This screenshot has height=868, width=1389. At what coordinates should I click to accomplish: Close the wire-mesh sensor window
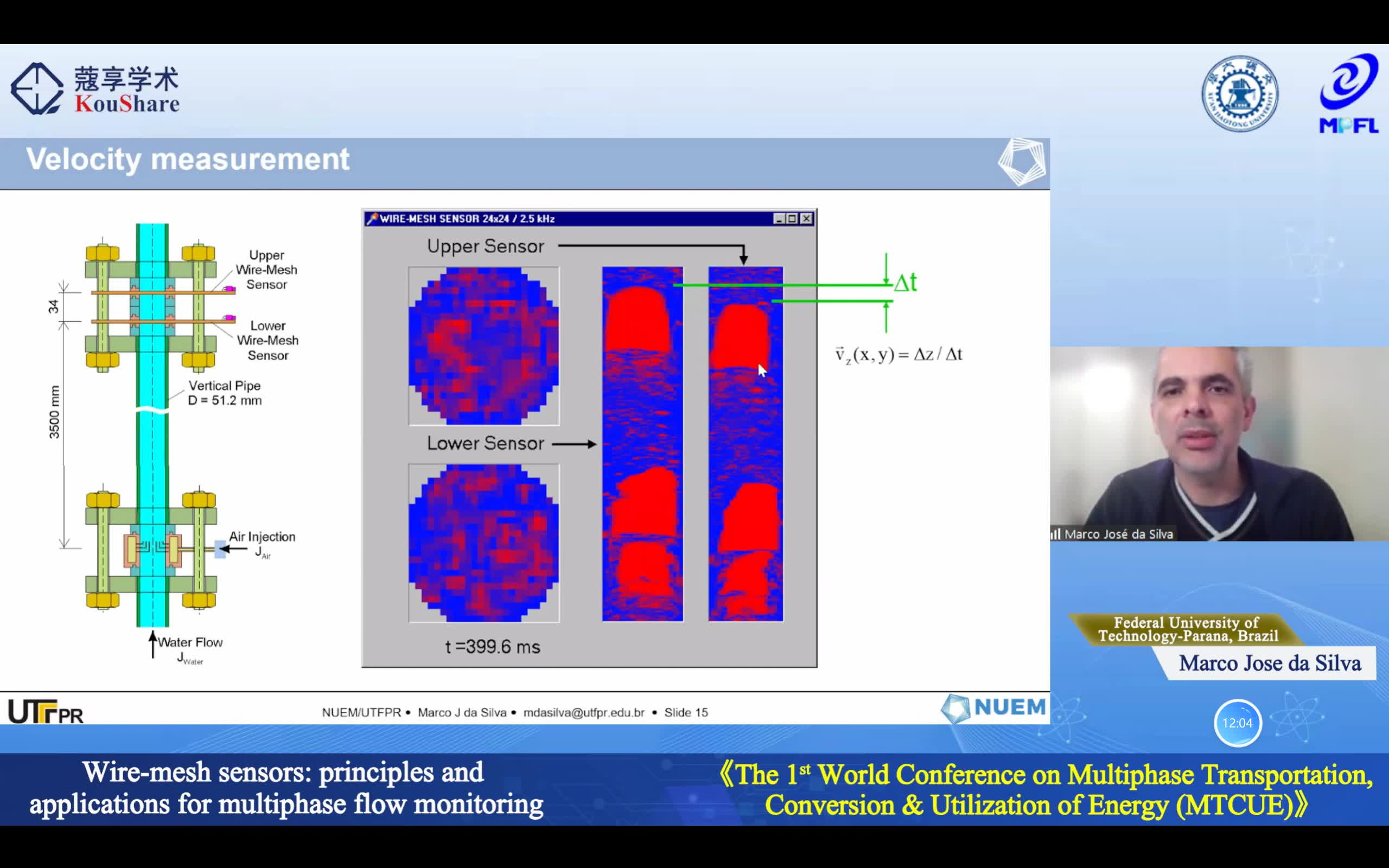pyautogui.click(x=806, y=219)
